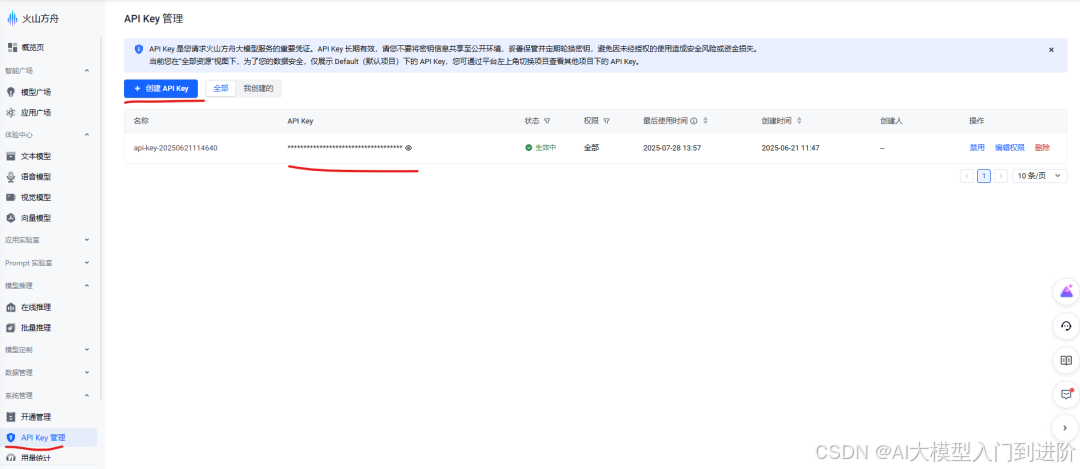Show 最后使用时间 info tooltip icon

pos(694,121)
